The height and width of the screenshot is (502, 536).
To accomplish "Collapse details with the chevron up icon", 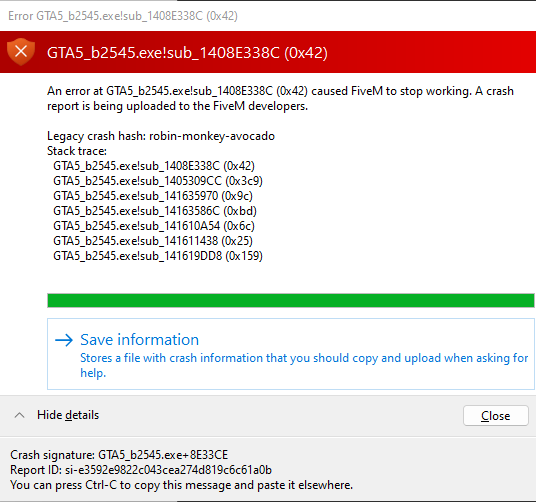I will [19, 415].
